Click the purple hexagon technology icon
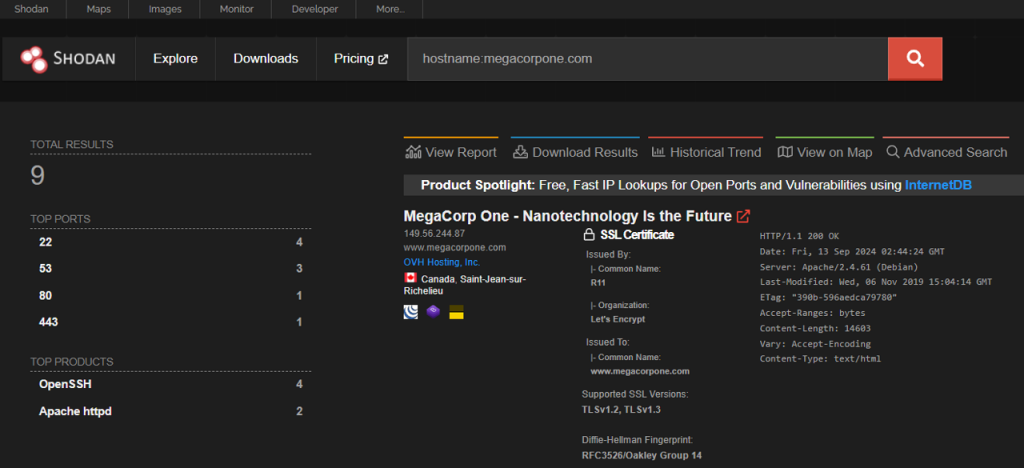 [x=433, y=312]
